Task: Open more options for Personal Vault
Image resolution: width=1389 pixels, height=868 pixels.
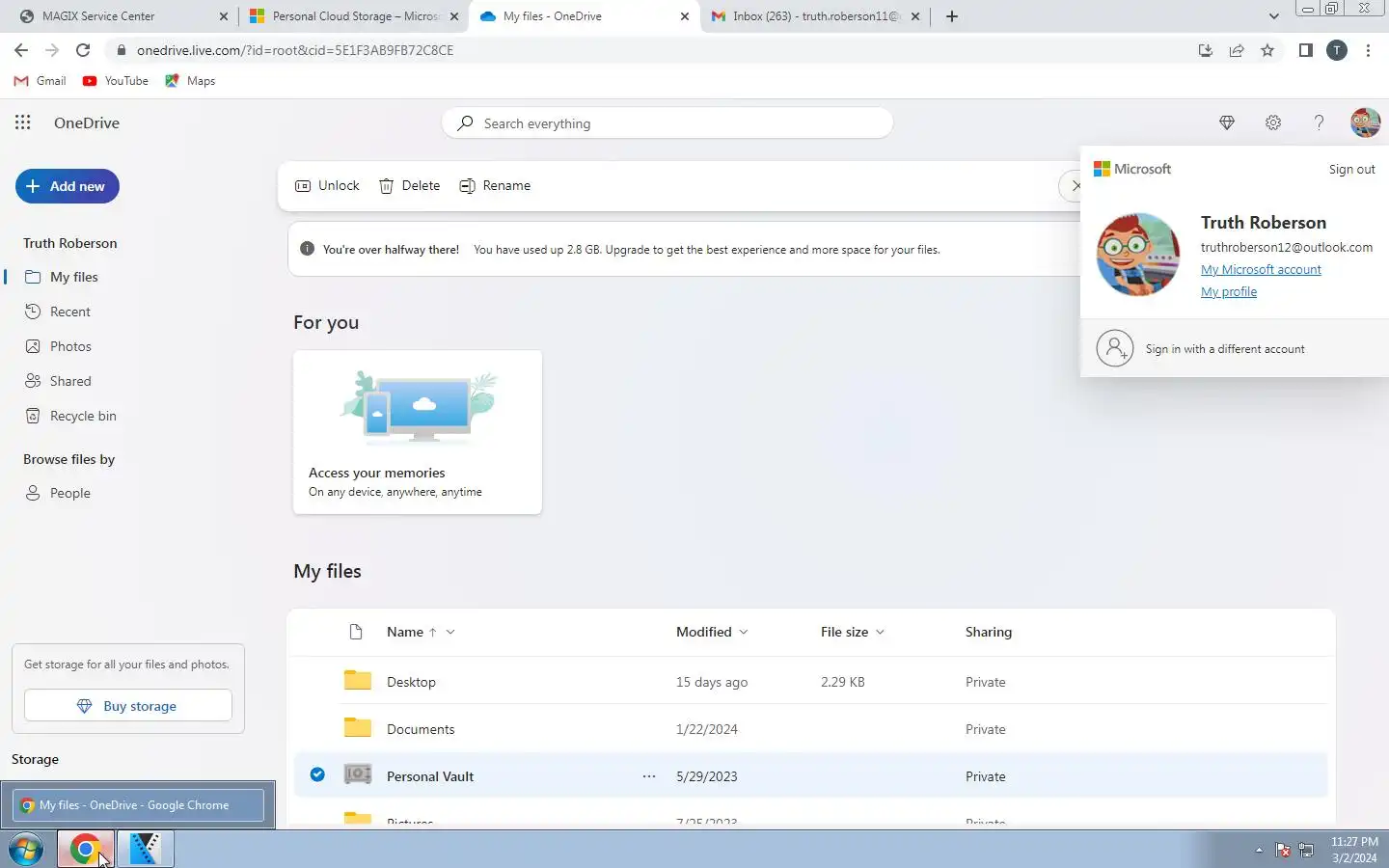Action: pos(649,776)
